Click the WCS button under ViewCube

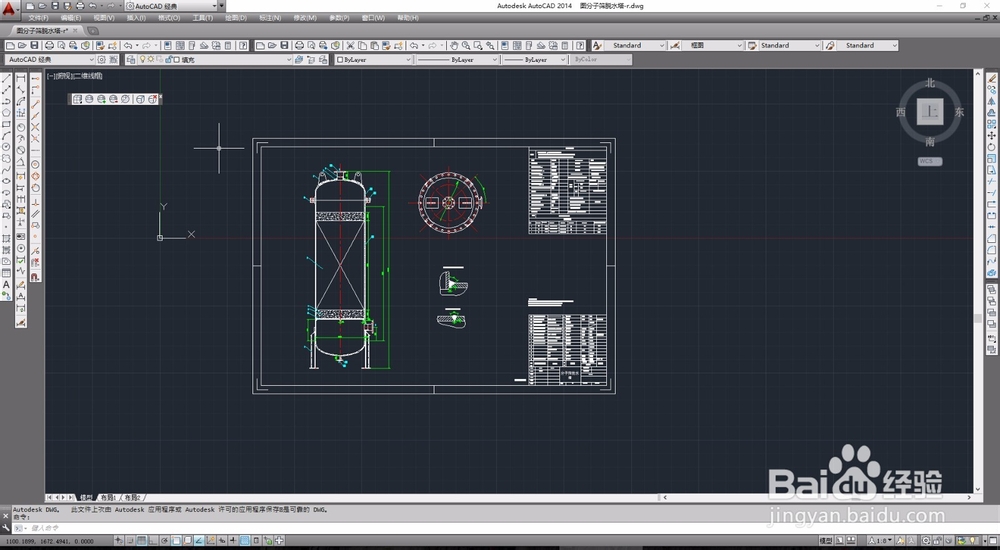coord(930,161)
